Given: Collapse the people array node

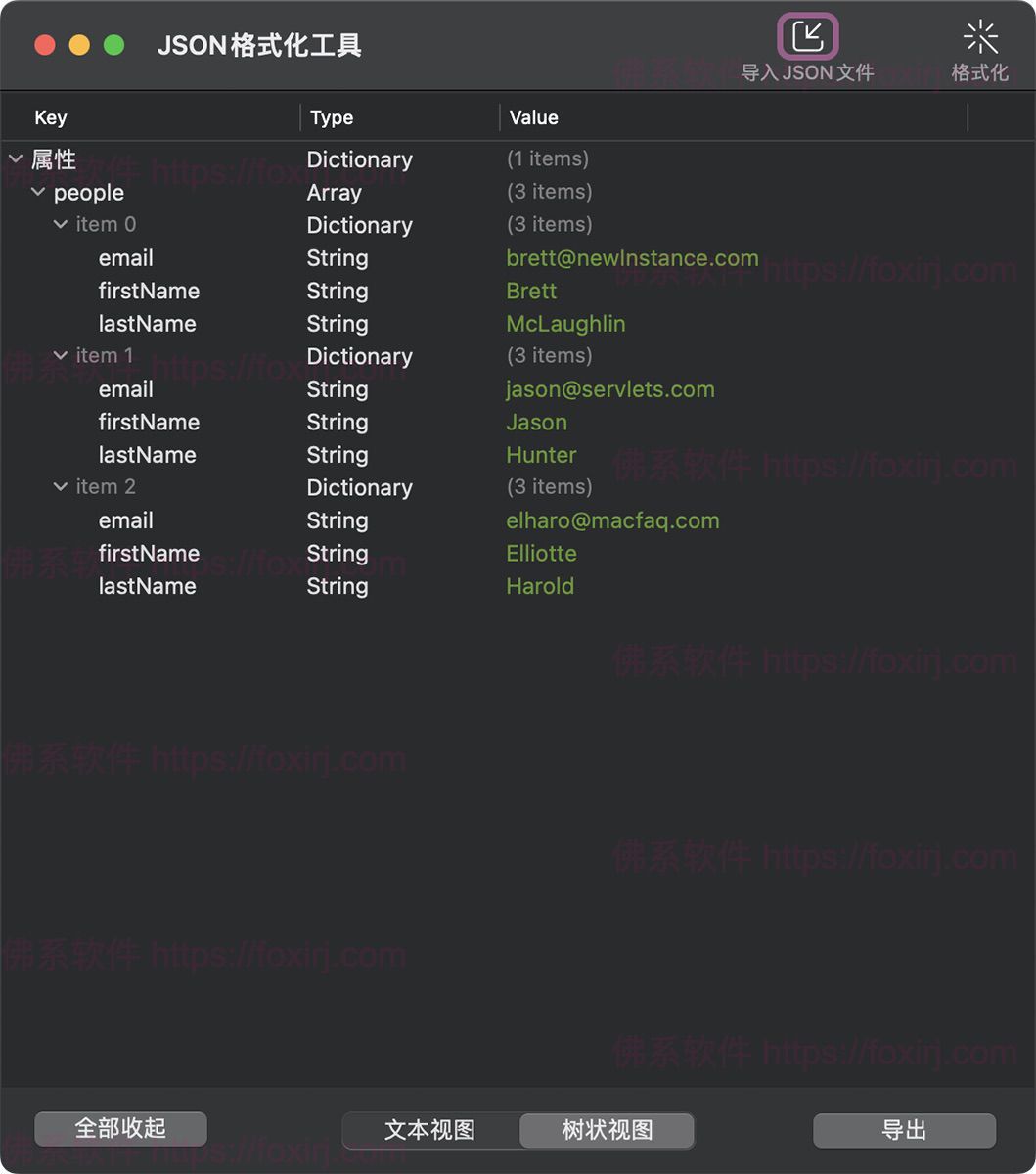Looking at the screenshot, I should pos(38,192).
